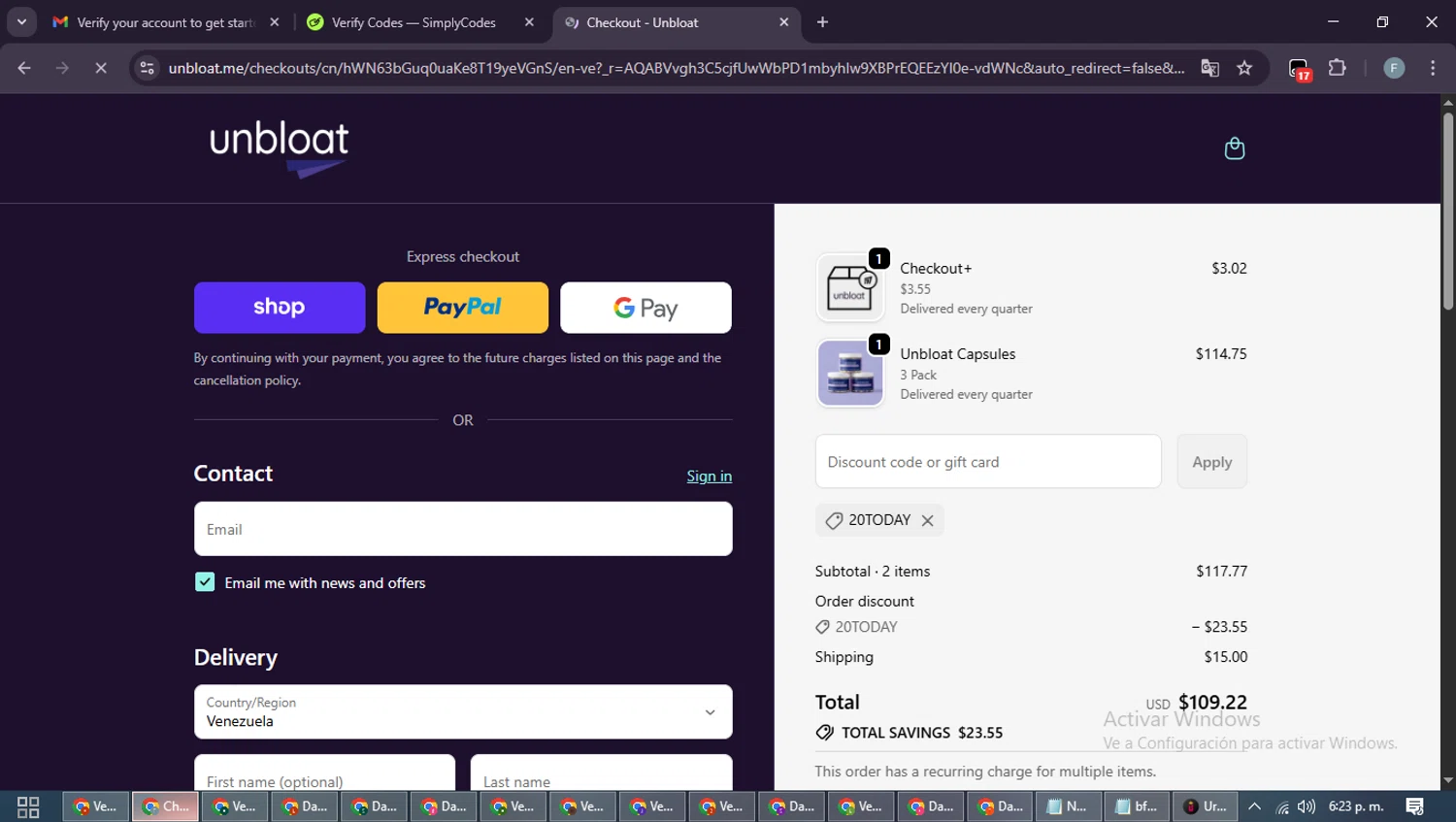
Task: Select active 'Ch...' Chrome taskbar item
Action: click(166, 806)
